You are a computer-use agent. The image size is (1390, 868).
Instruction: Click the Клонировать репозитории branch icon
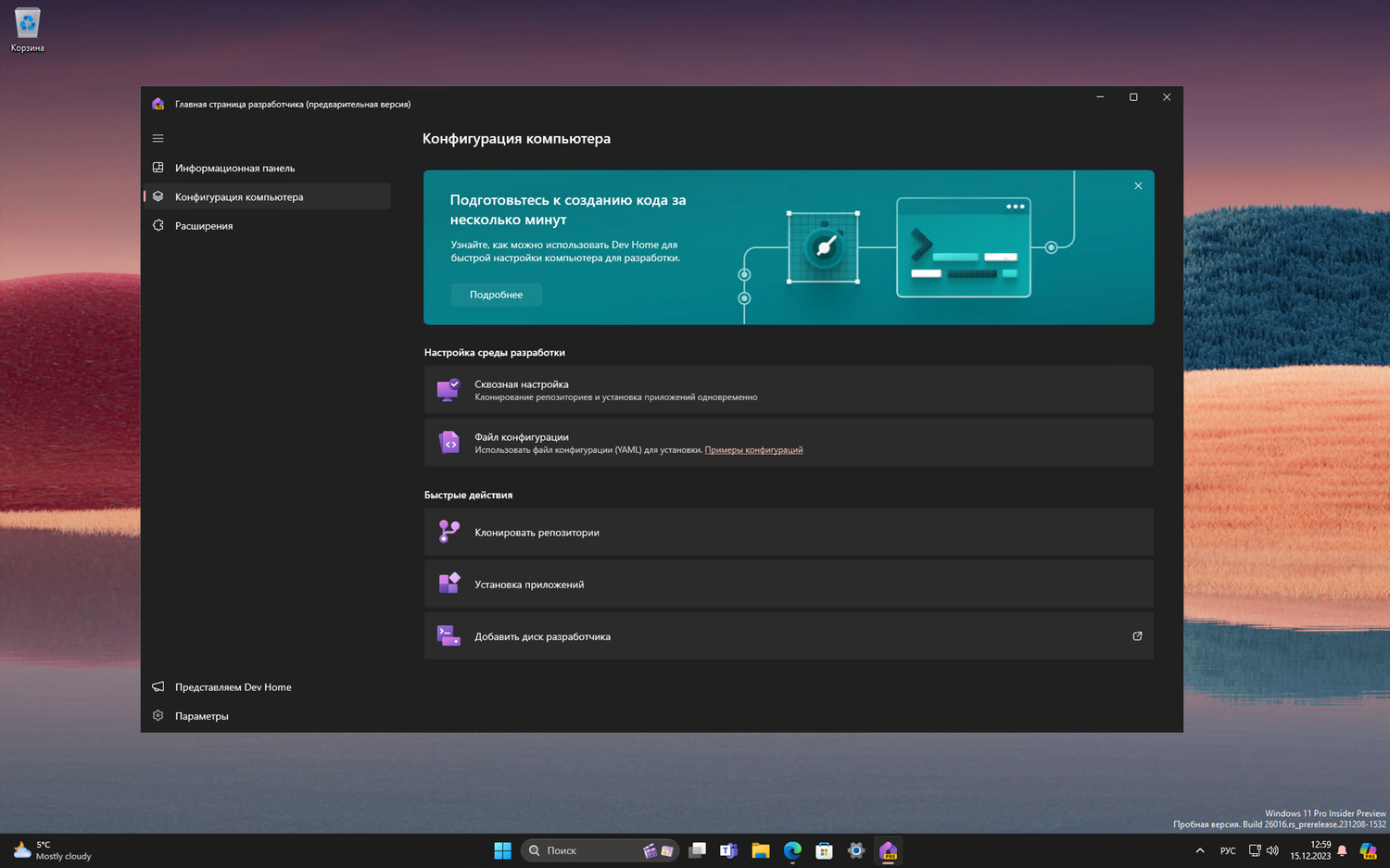point(449,532)
